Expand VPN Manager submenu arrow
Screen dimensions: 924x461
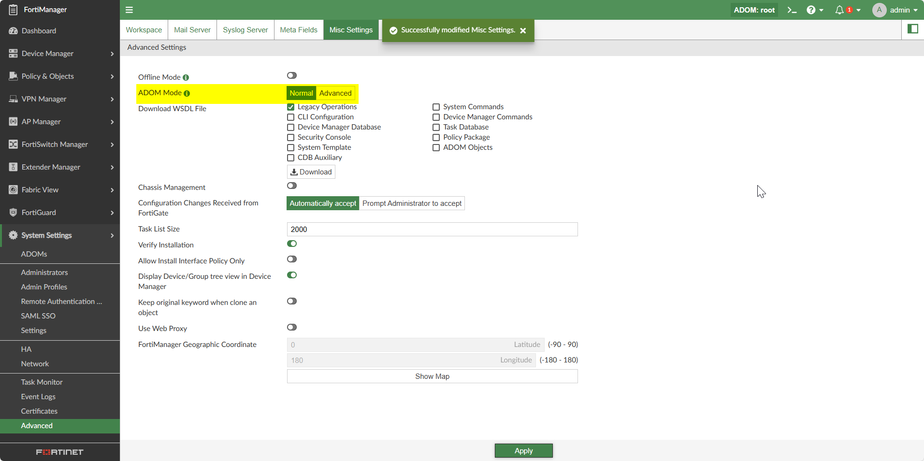[x=112, y=99]
